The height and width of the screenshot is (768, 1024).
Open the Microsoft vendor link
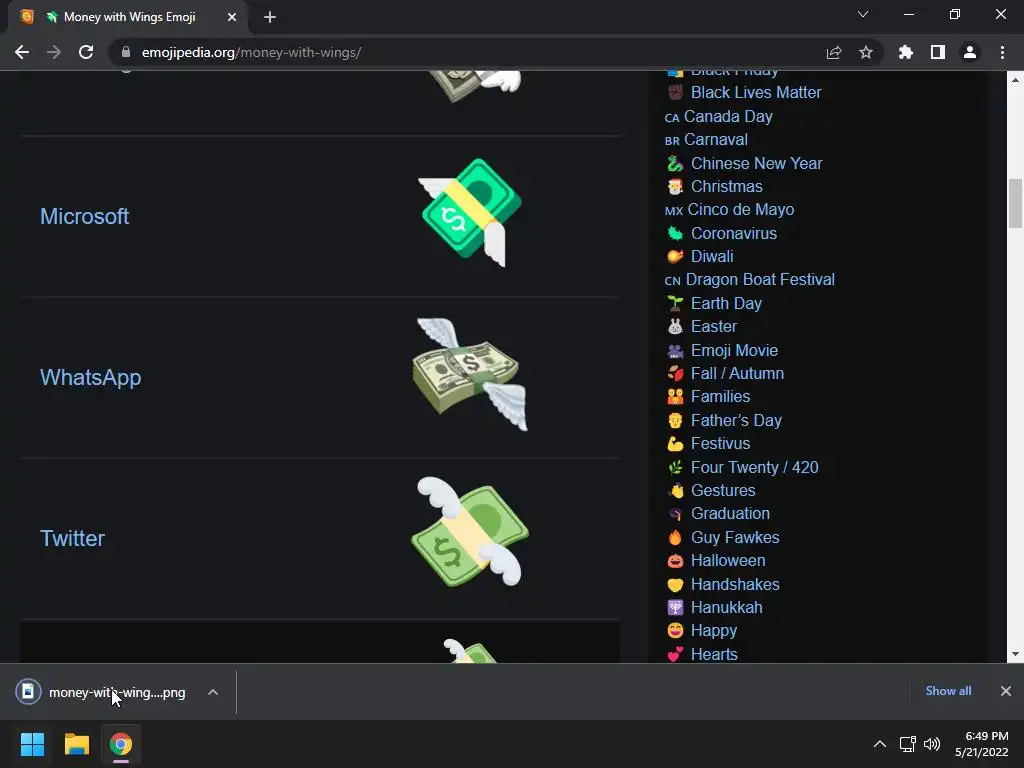[84, 216]
